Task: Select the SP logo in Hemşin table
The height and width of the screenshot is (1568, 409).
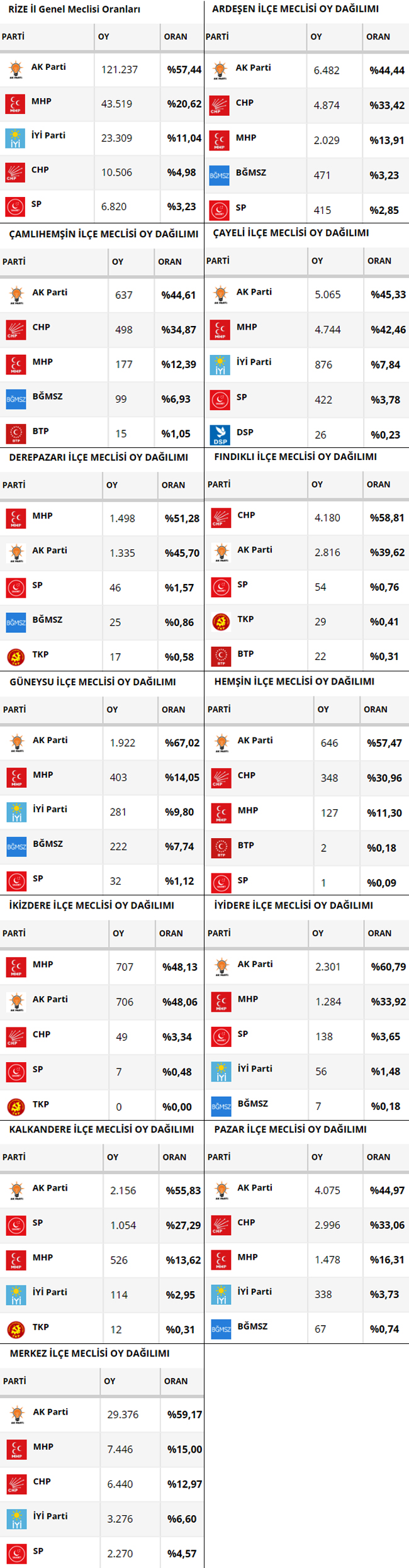Action: 221,883
